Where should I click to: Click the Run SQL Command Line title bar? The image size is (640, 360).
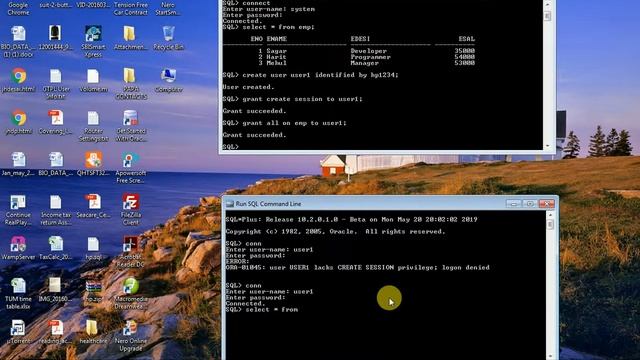(367, 204)
